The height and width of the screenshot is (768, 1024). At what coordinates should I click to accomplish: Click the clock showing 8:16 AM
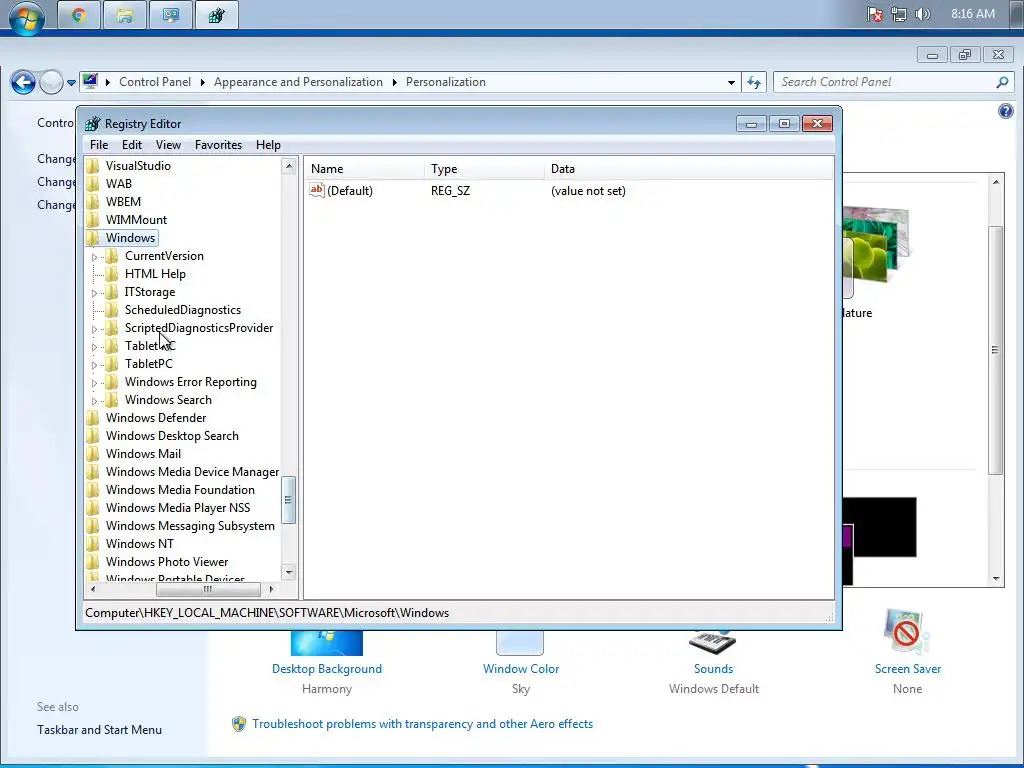(x=972, y=14)
